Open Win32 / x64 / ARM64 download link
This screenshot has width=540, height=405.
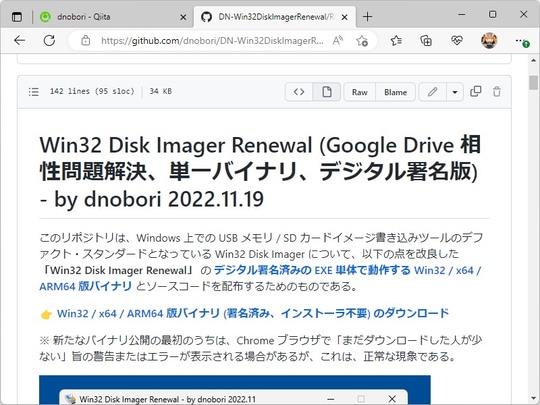click(253, 313)
